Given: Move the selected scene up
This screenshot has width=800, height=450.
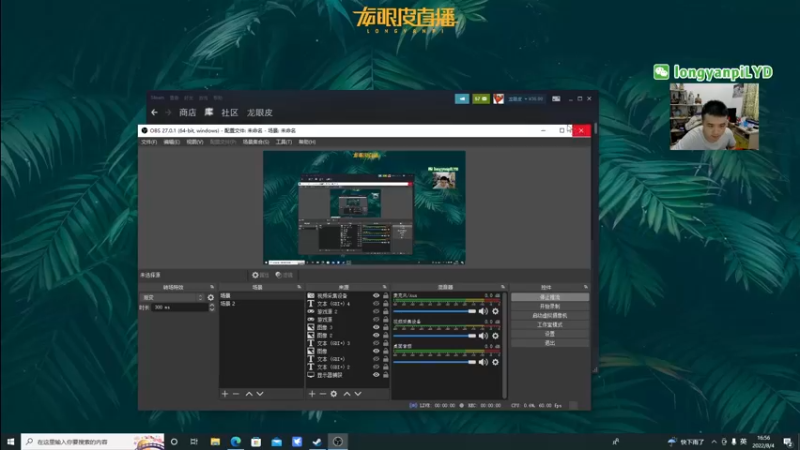Looking at the screenshot, I should (x=249, y=394).
